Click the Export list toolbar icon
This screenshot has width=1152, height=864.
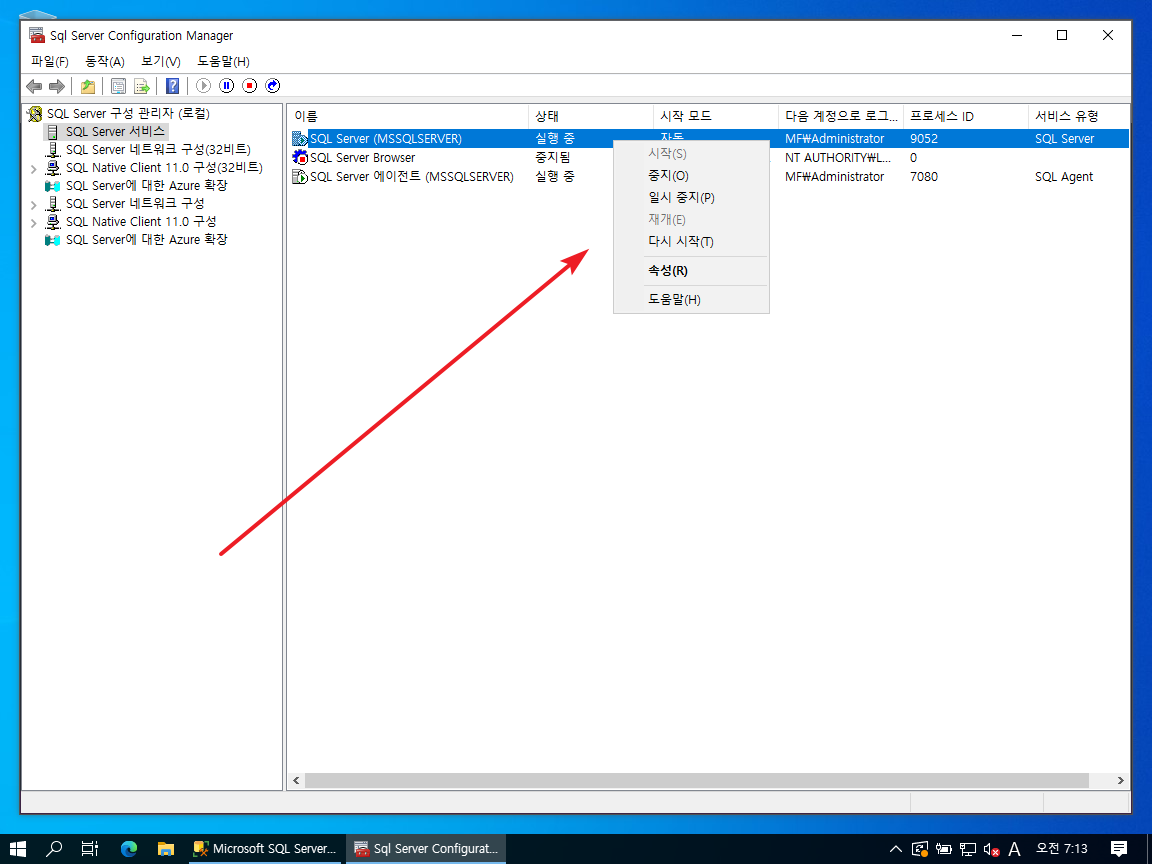[x=141, y=86]
